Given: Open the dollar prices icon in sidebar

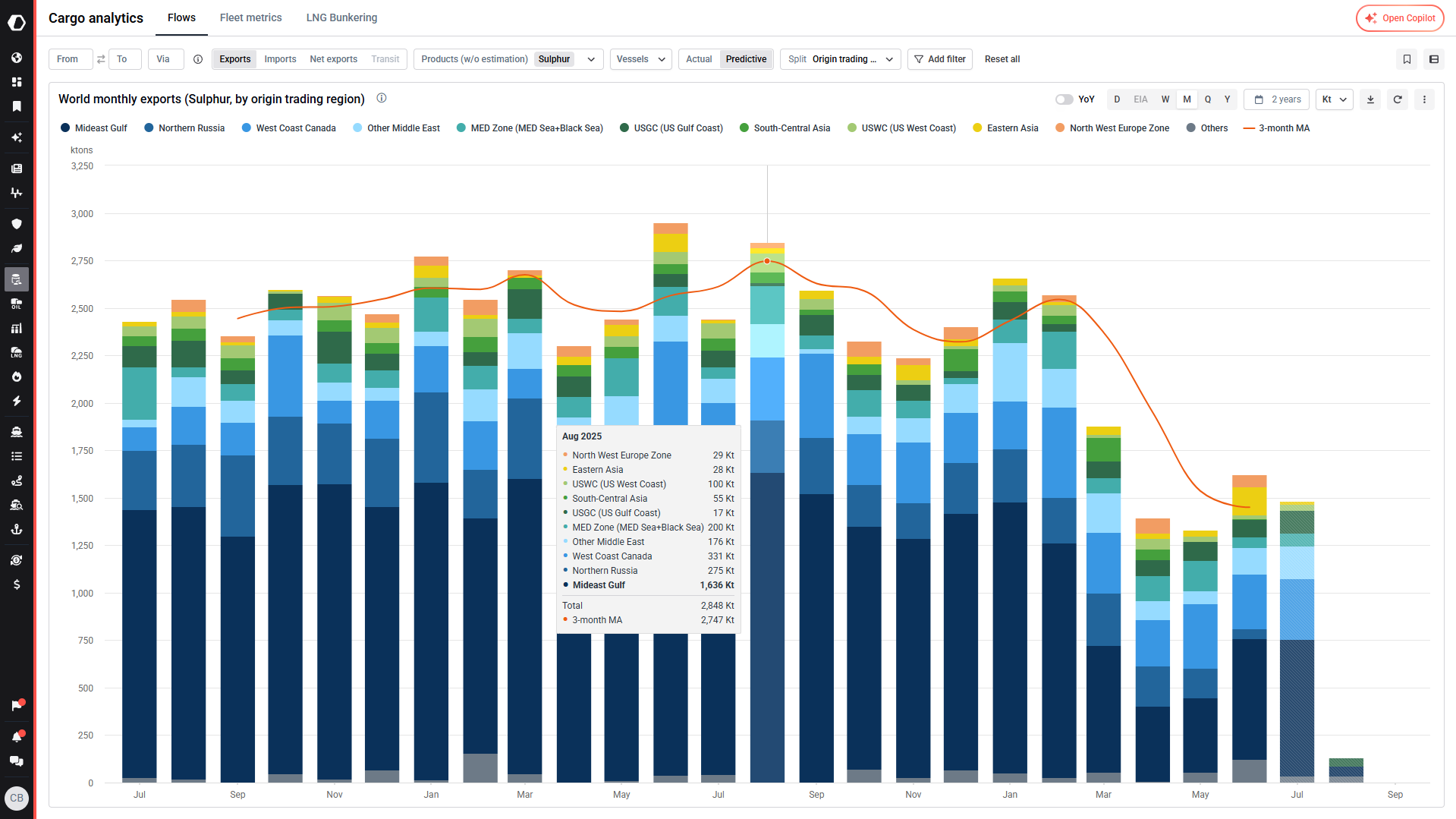Looking at the screenshot, I should 17,584.
